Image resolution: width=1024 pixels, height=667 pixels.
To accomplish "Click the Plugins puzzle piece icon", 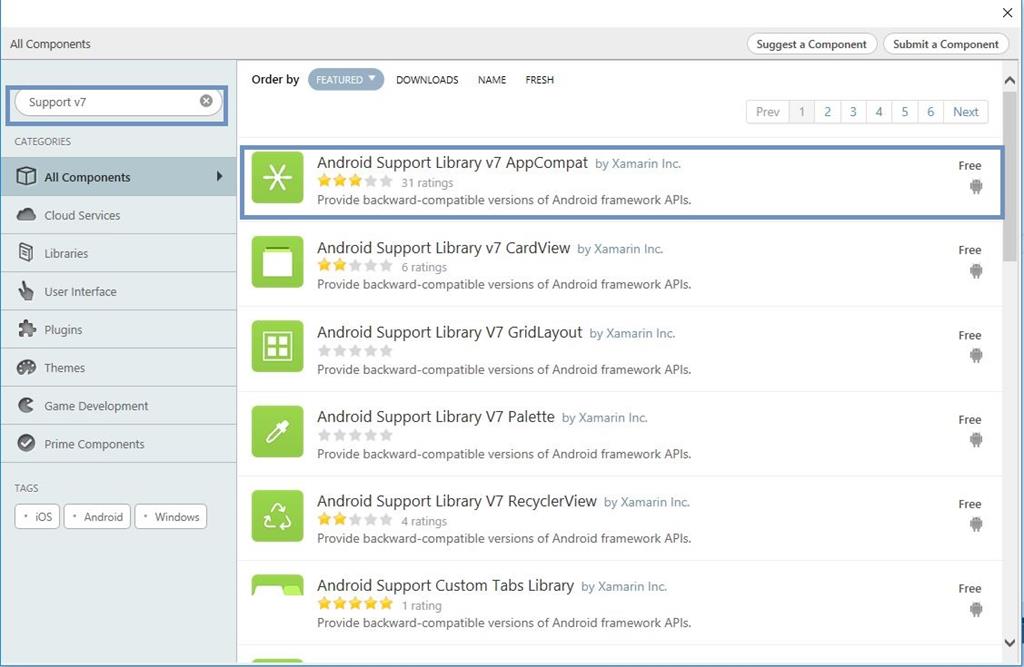I will [x=26, y=329].
